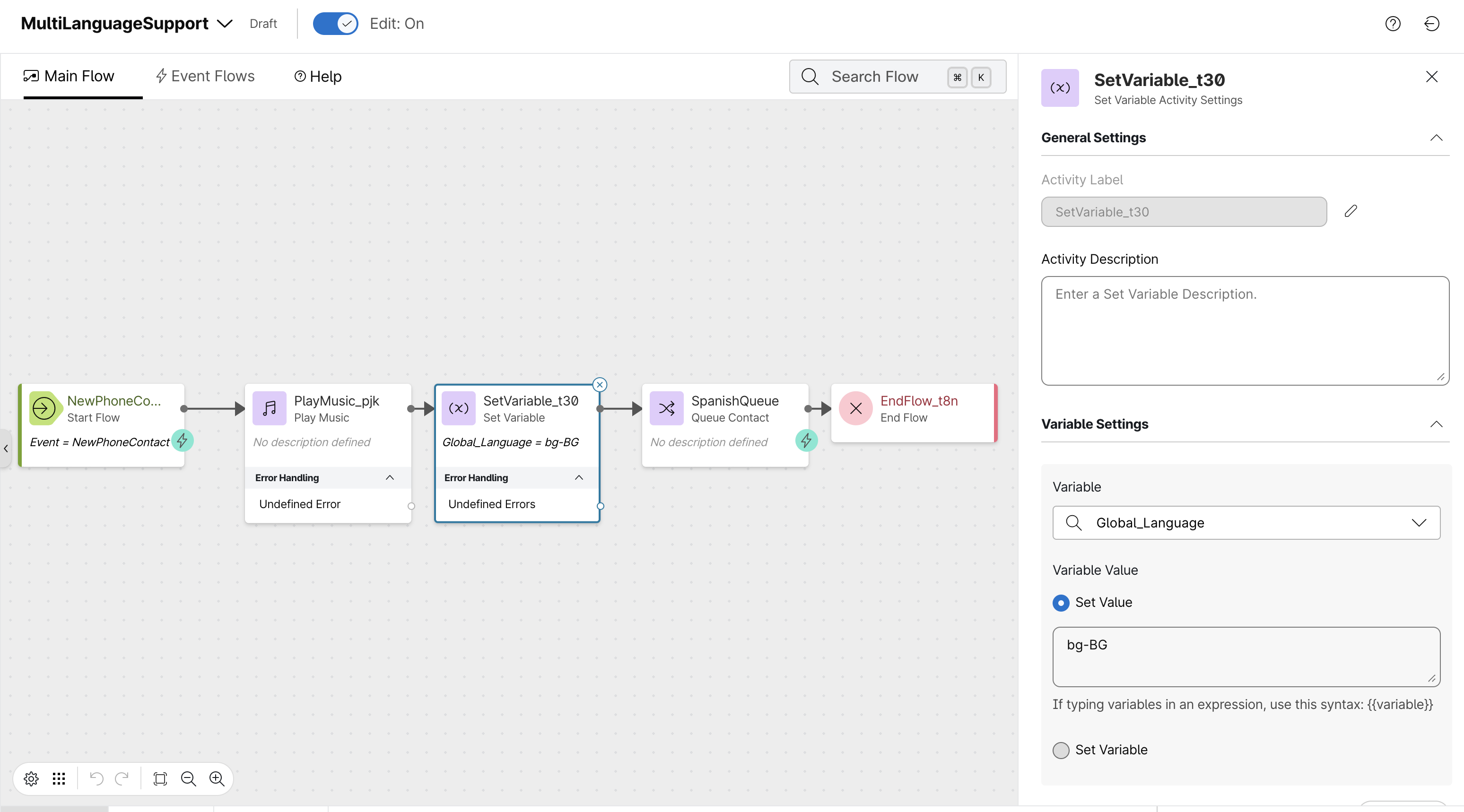Zoom in using the magnifier plus icon
Viewport: 1464px width, 812px height.
point(217,778)
